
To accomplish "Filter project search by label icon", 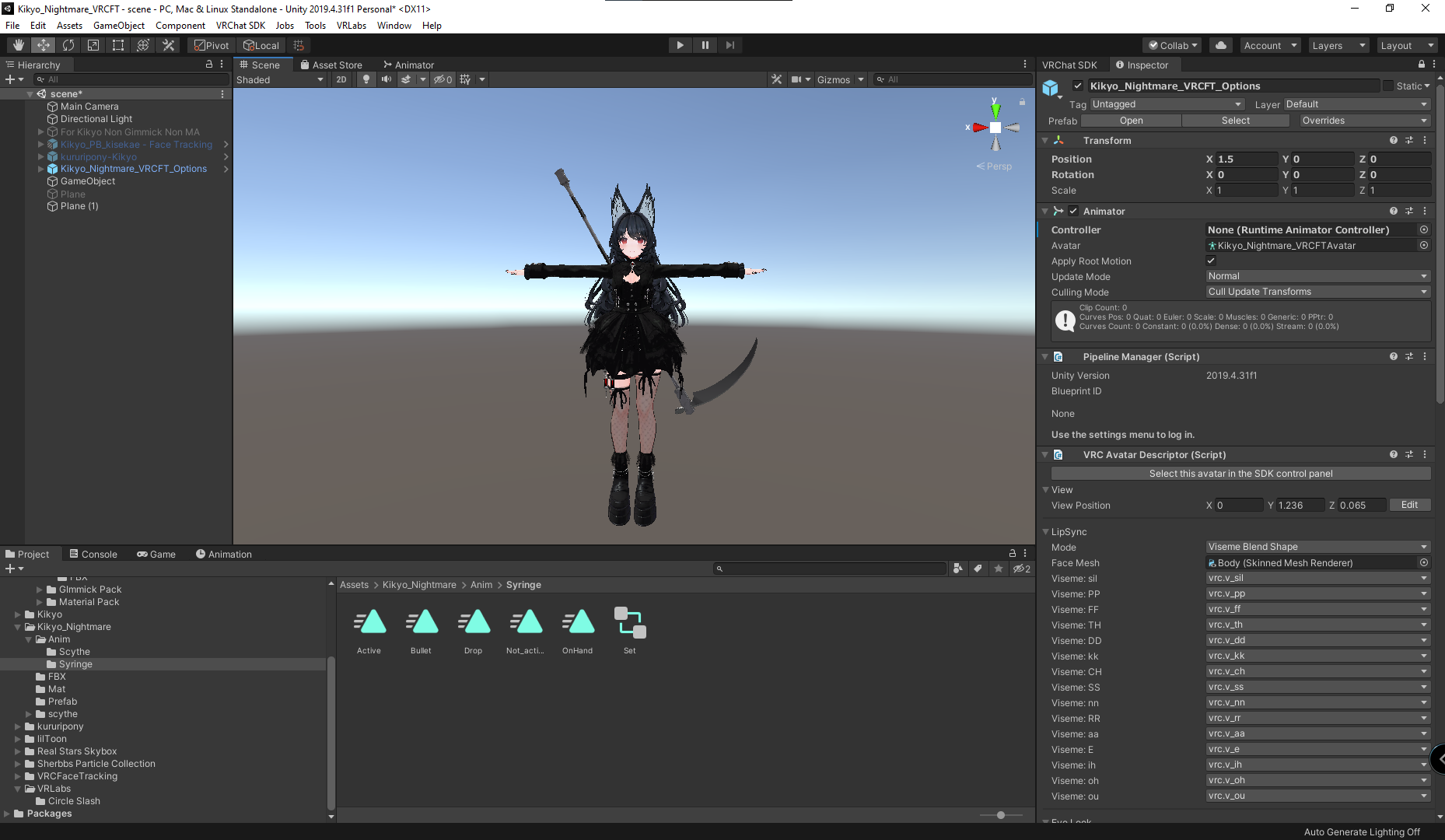I will 978,569.
